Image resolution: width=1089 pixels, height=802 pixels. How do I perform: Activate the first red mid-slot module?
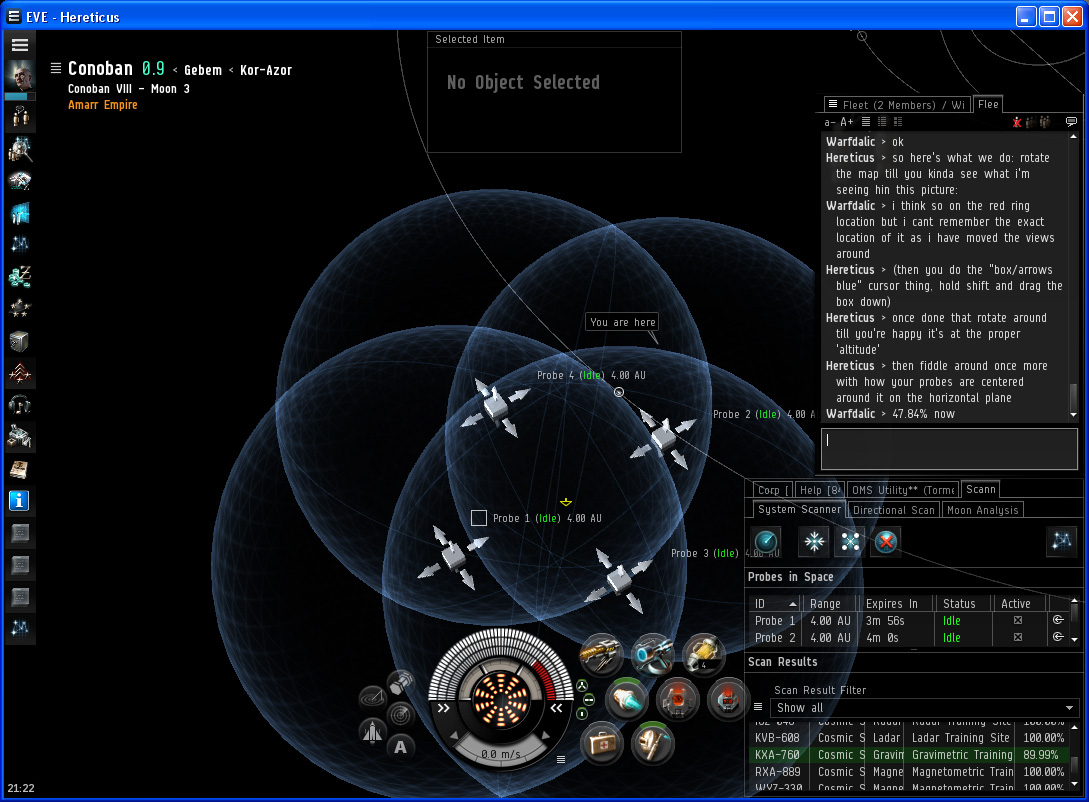tap(677, 699)
